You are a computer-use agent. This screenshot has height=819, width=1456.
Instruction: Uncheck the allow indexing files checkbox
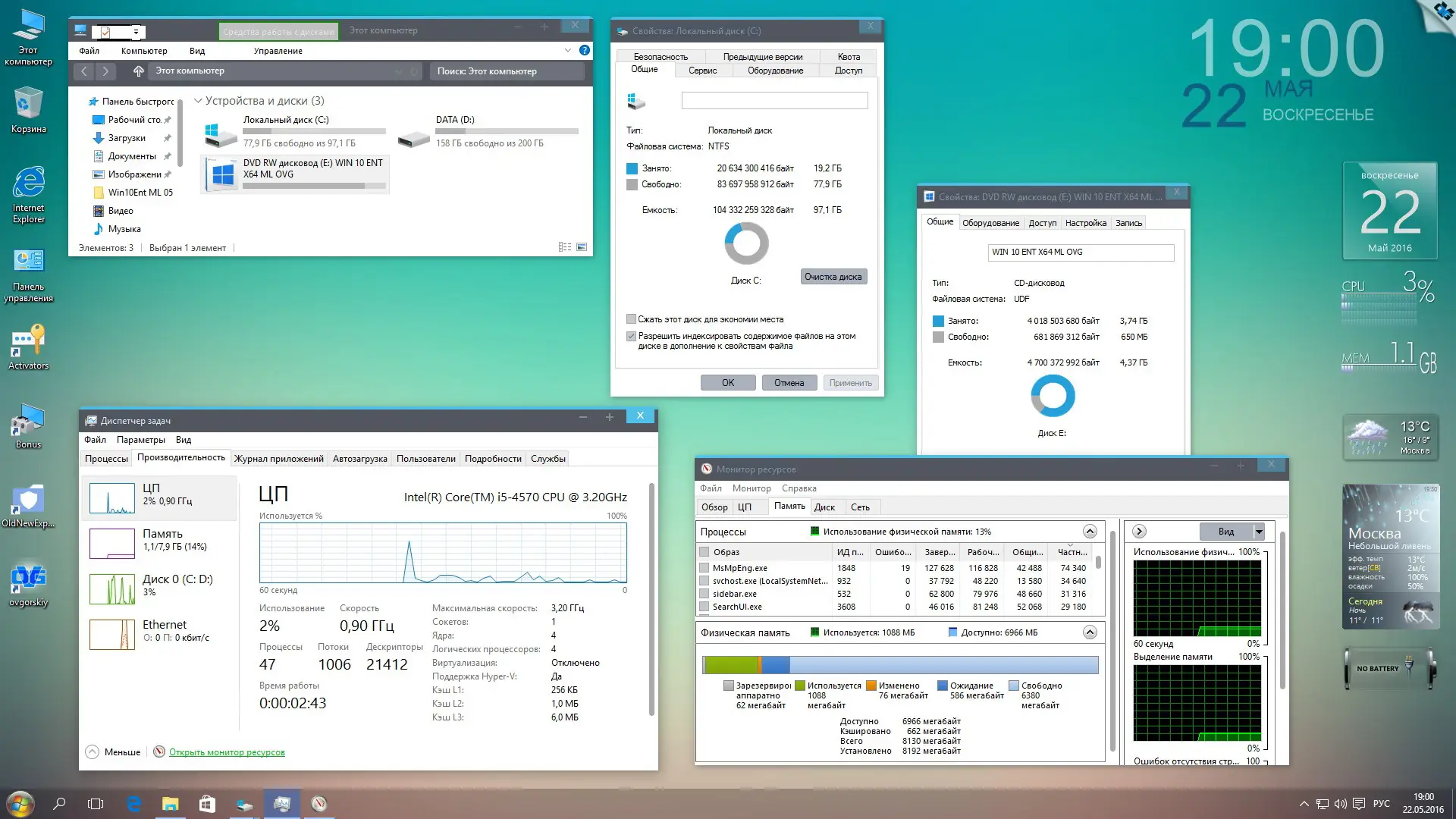coord(631,336)
